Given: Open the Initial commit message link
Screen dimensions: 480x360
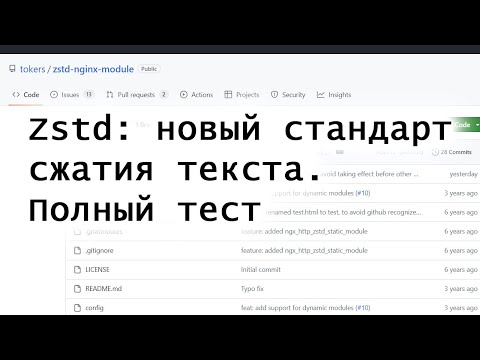Looking at the screenshot, I should [x=261, y=270].
